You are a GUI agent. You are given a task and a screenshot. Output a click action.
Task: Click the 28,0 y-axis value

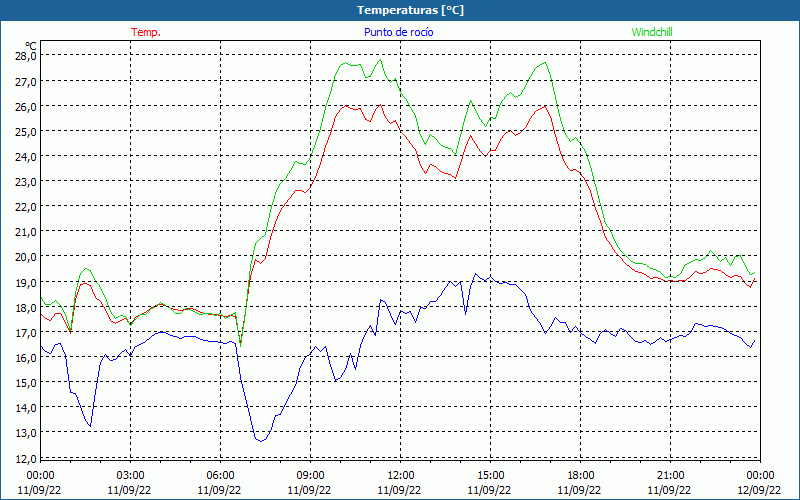coord(25,56)
